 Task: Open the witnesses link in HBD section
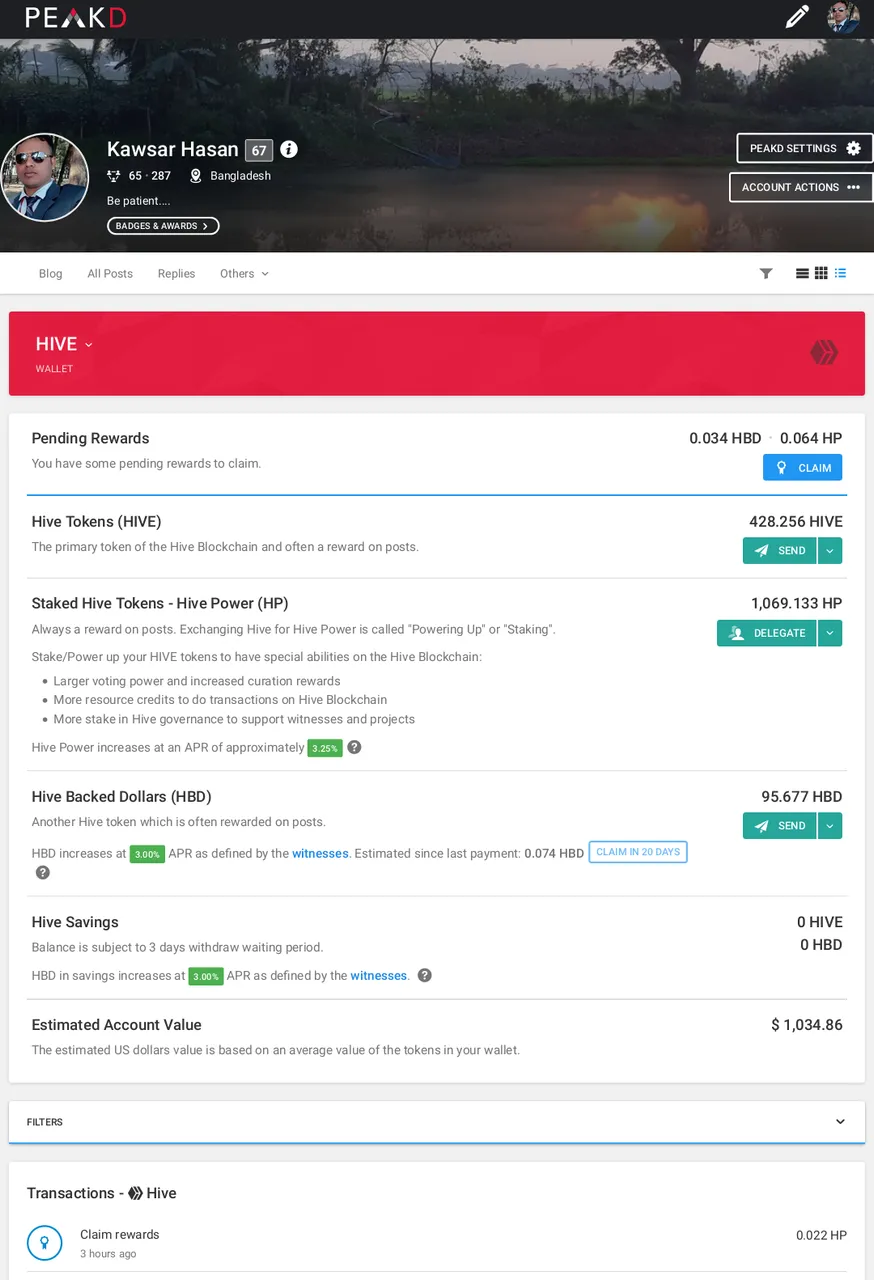point(320,853)
